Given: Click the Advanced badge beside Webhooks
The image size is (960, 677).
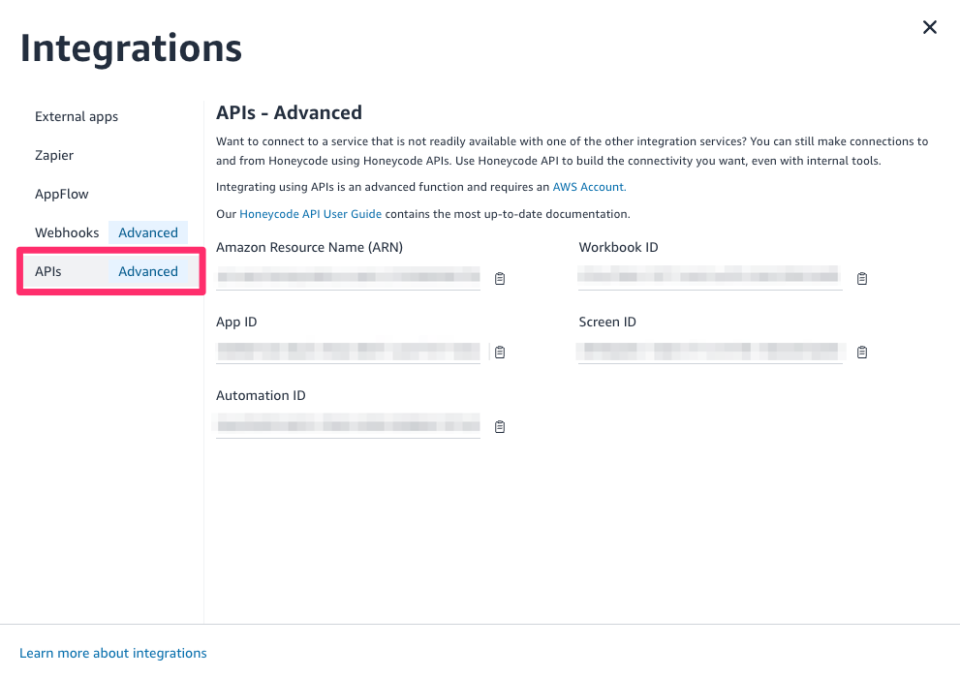Looking at the screenshot, I should click(148, 232).
